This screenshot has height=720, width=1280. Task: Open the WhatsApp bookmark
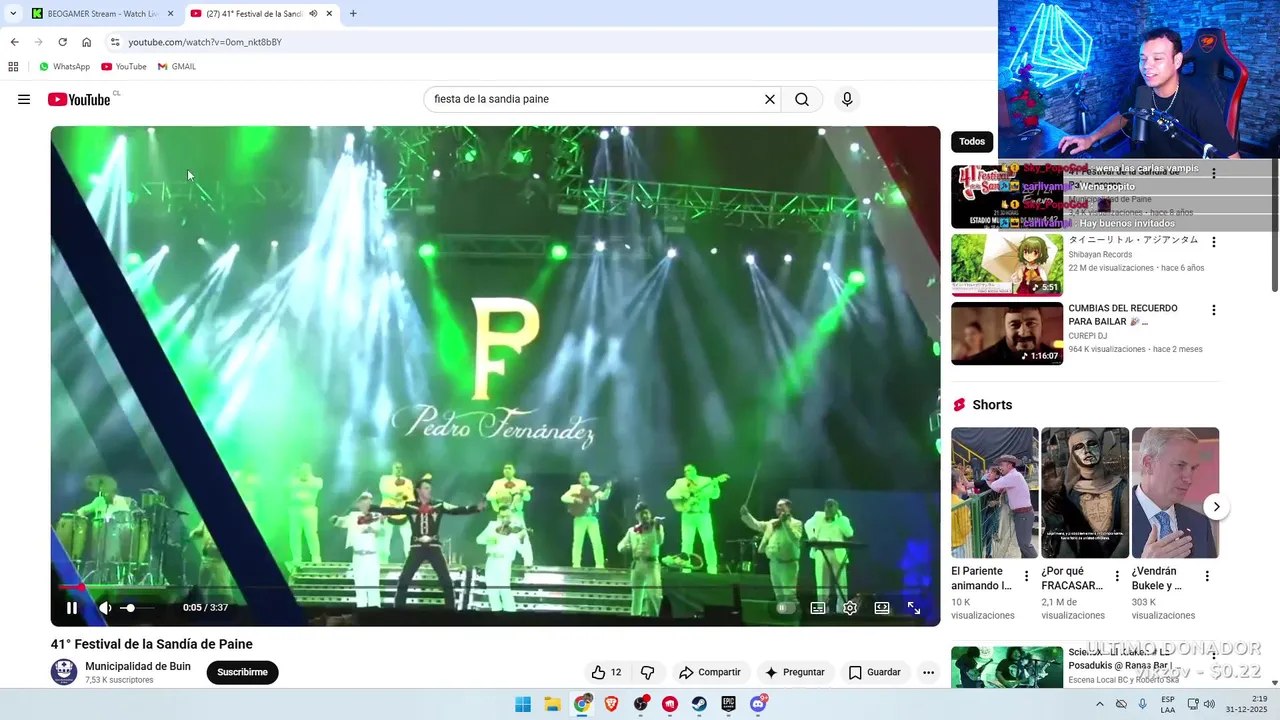point(64,67)
